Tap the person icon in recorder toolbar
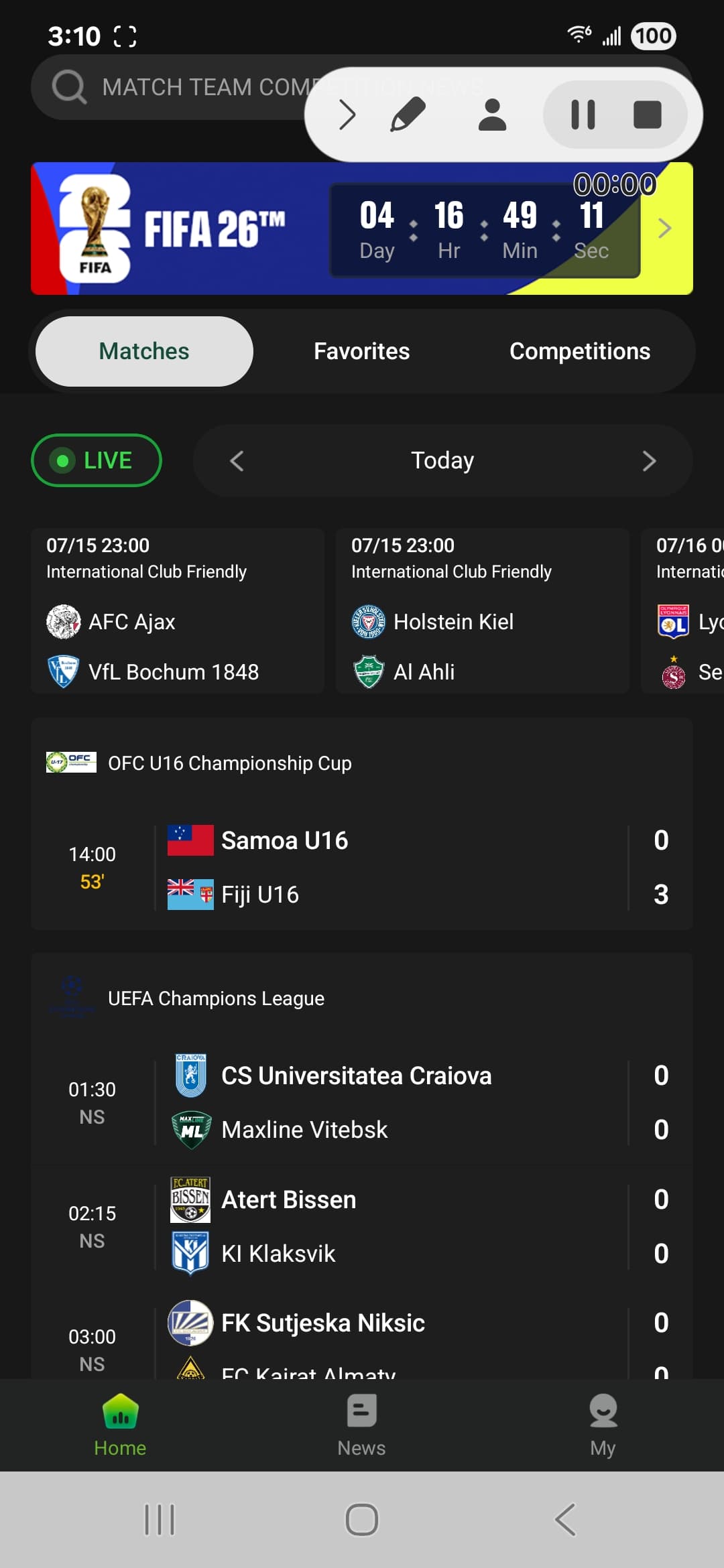This screenshot has height=1568, width=724. pos(492,115)
